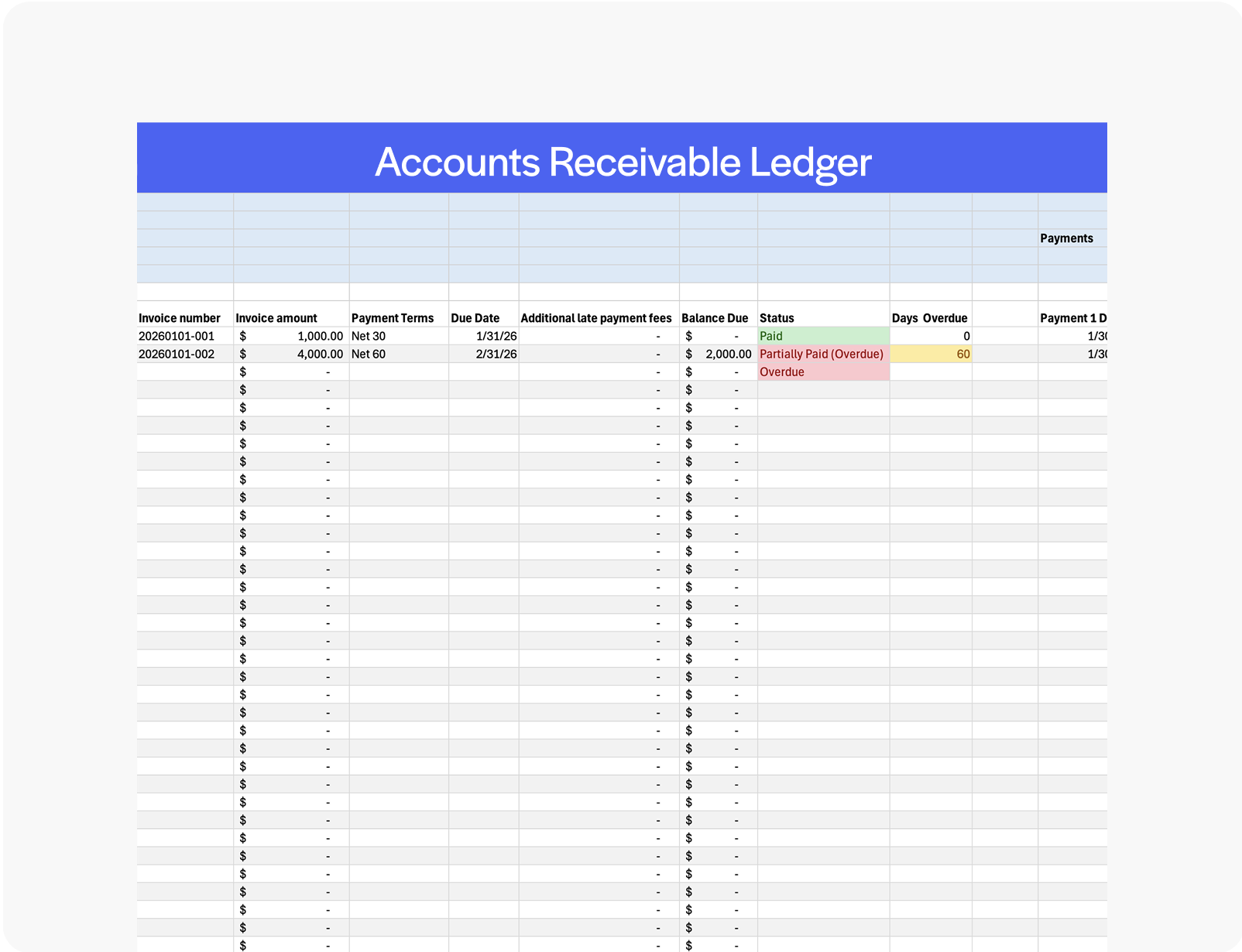The image size is (1242, 952).
Task: Select the 0 days overdue cell
Action: click(x=931, y=336)
